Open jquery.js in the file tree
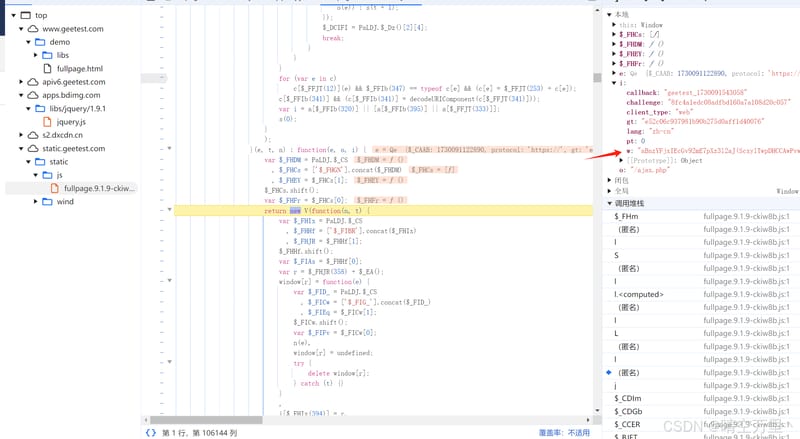Image resolution: width=800 pixels, height=439 pixels. (71, 121)
